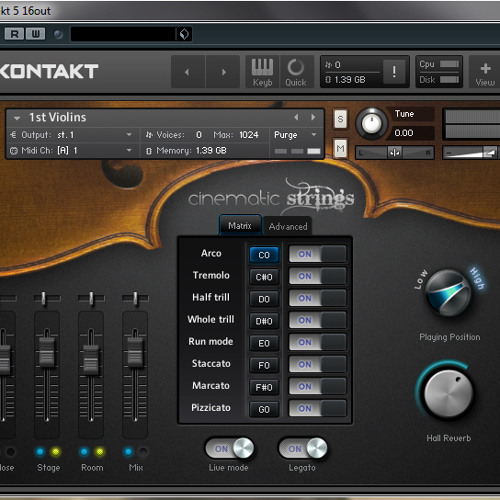The width and height of the screenshot is (500, 500).
Task: Click the Cpu Disk meter panel
Action: (439, 72)
